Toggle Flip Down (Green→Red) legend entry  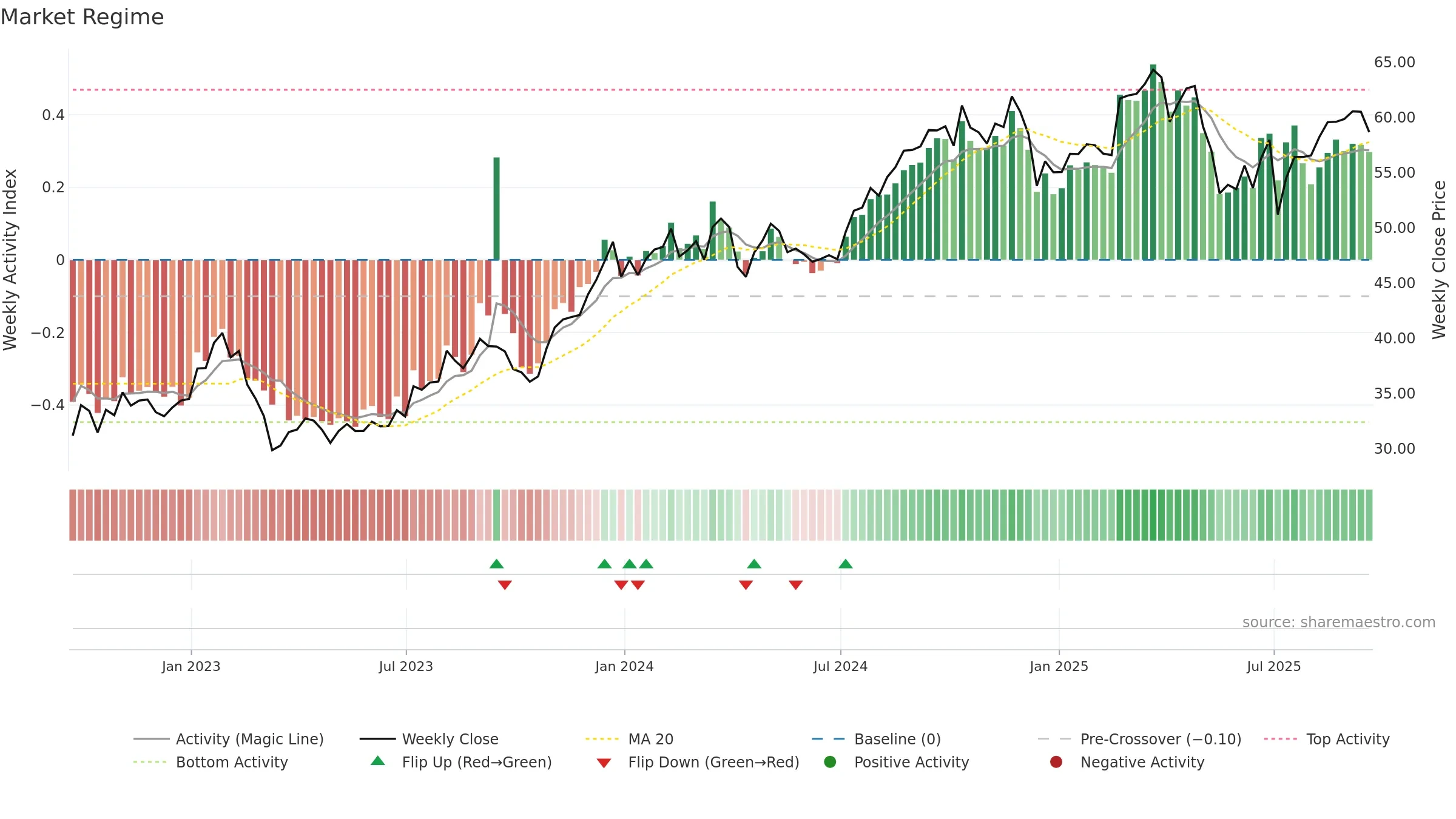tap(698, 762)
